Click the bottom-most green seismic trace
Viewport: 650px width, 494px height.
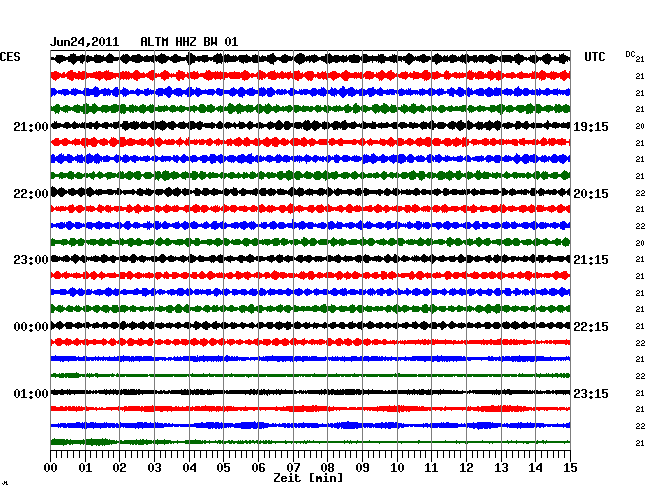click(x=310, y=442)
